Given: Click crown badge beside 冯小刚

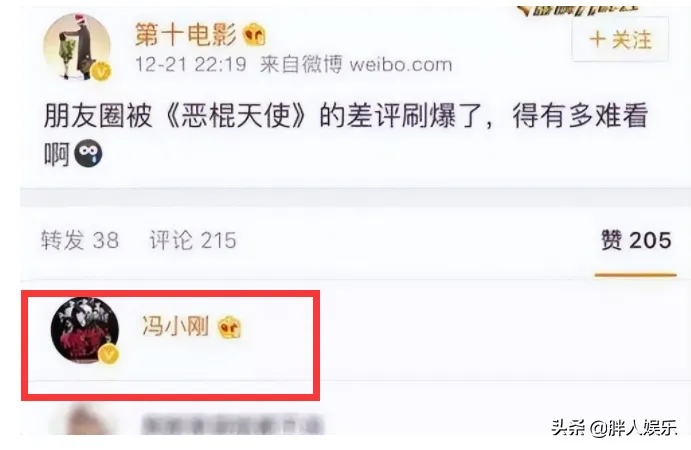Looking at the screenshot, I should tap(230, 327).
